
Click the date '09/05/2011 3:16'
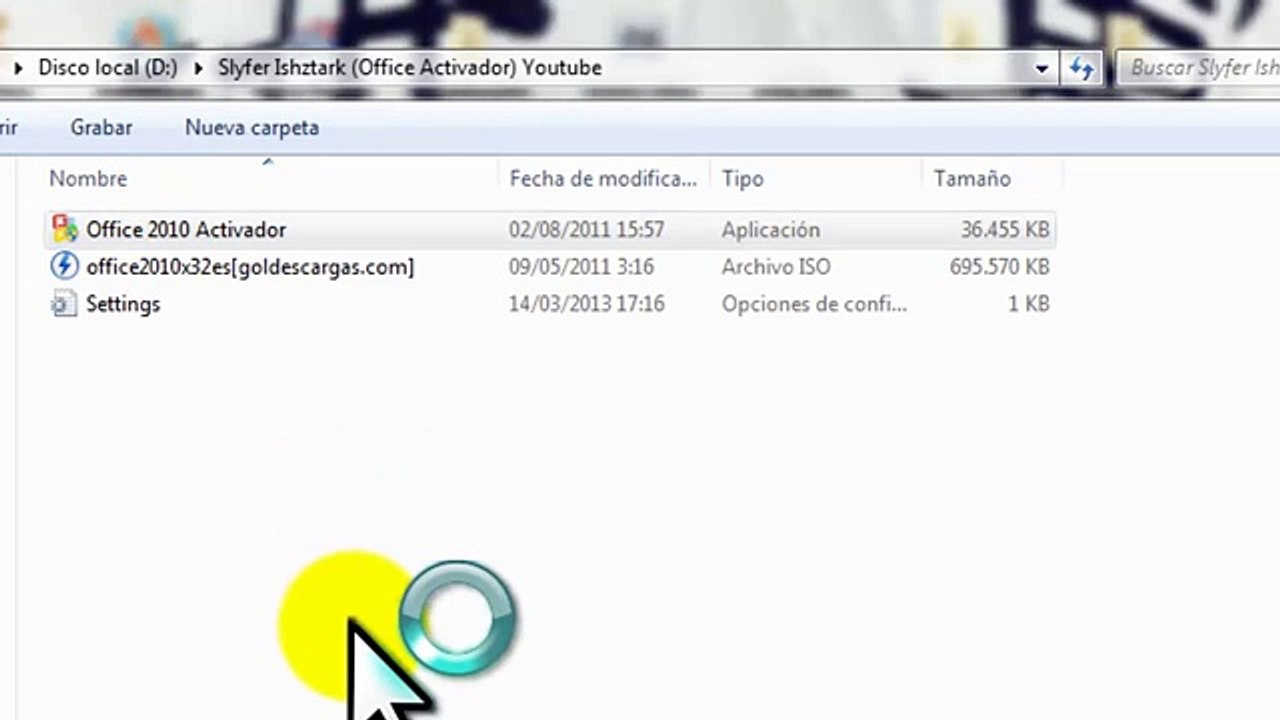click(582, 267)
